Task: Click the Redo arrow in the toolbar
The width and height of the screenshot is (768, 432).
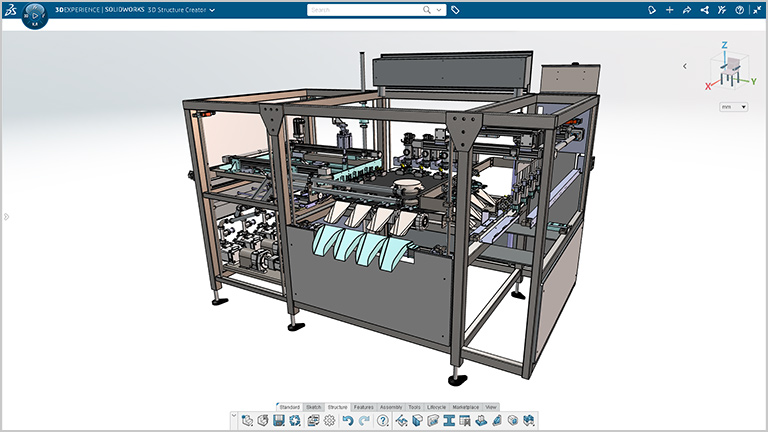Action: (x=364, y=421)
